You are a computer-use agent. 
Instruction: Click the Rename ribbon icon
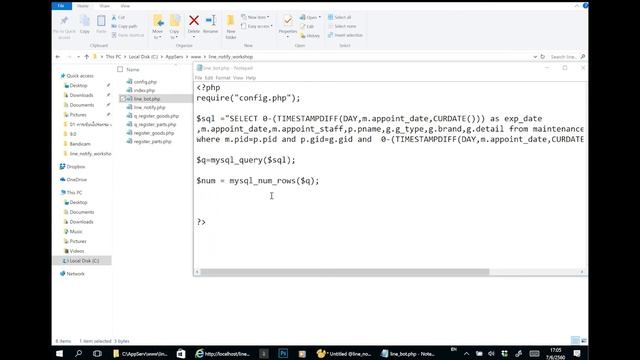click(x=211, y=24)
